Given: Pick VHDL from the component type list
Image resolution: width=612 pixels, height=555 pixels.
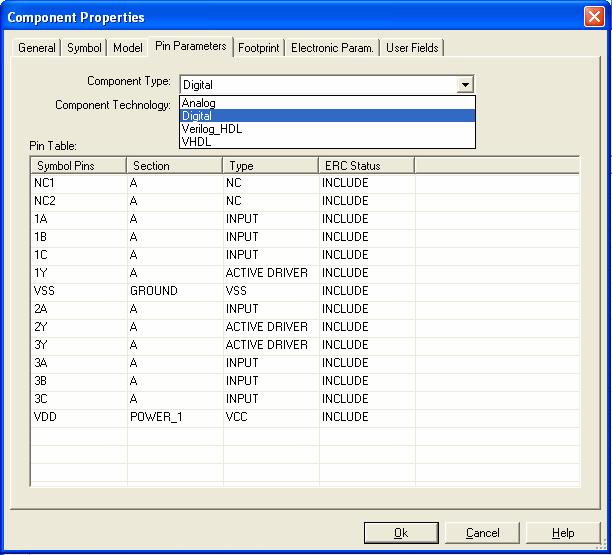Looking at the screenshot, I should point(197,142).
